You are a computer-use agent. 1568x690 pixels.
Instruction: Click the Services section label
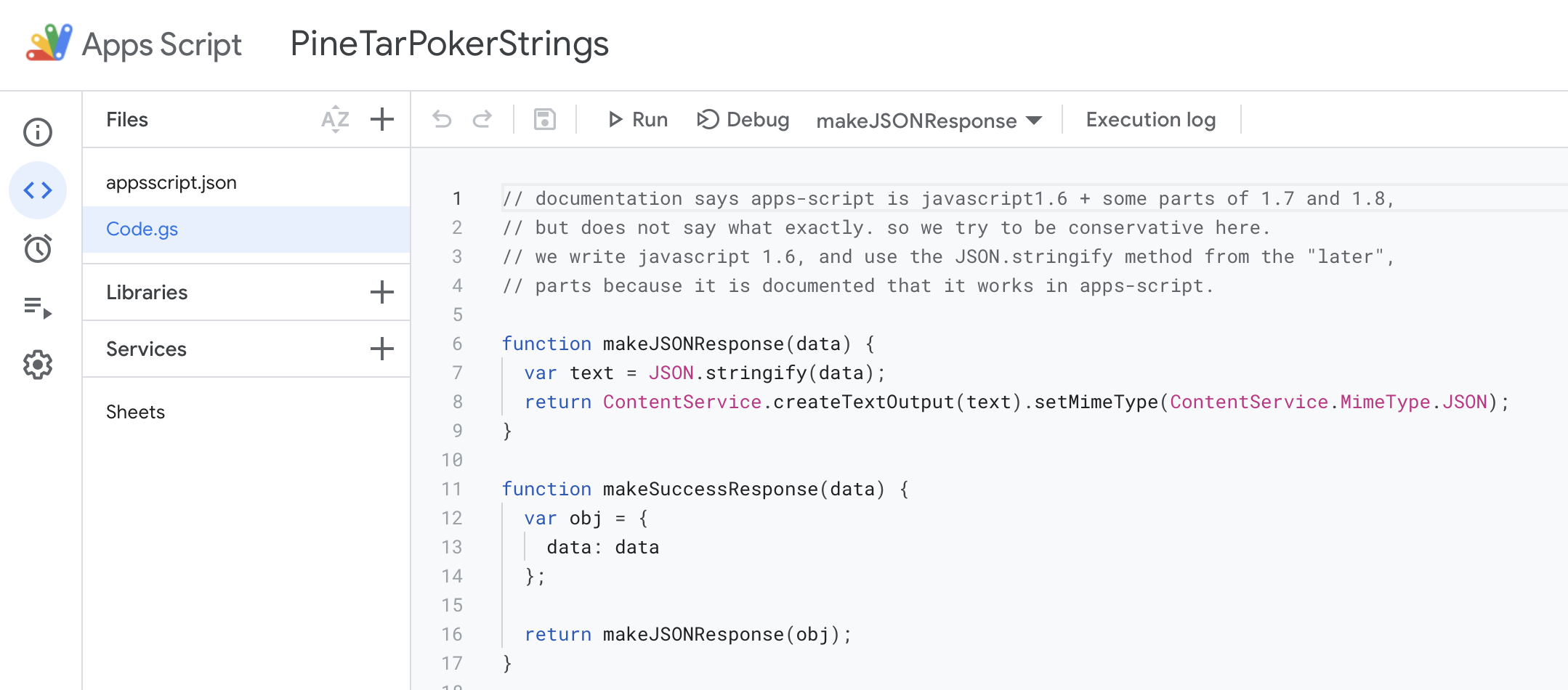[x=146, y=349]
